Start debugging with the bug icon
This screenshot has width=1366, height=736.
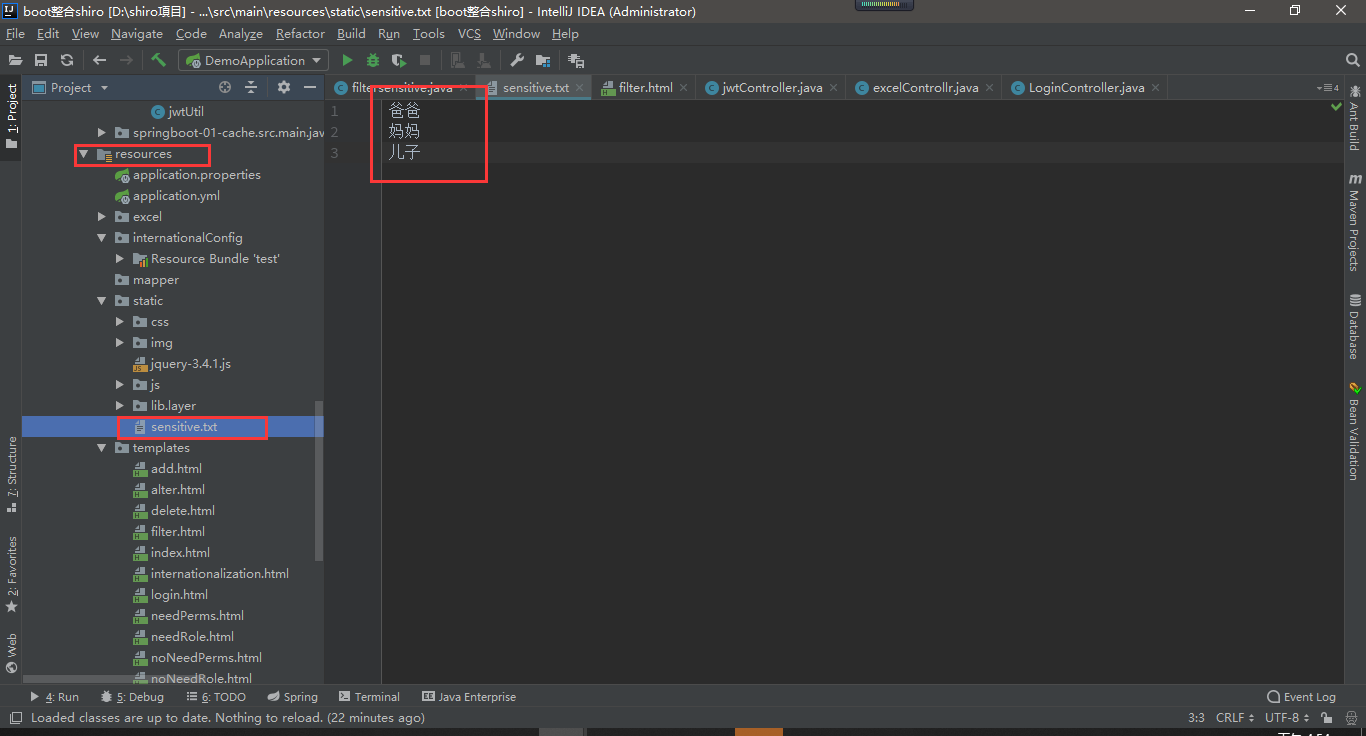pyautogui.click(x=373, y=60)
